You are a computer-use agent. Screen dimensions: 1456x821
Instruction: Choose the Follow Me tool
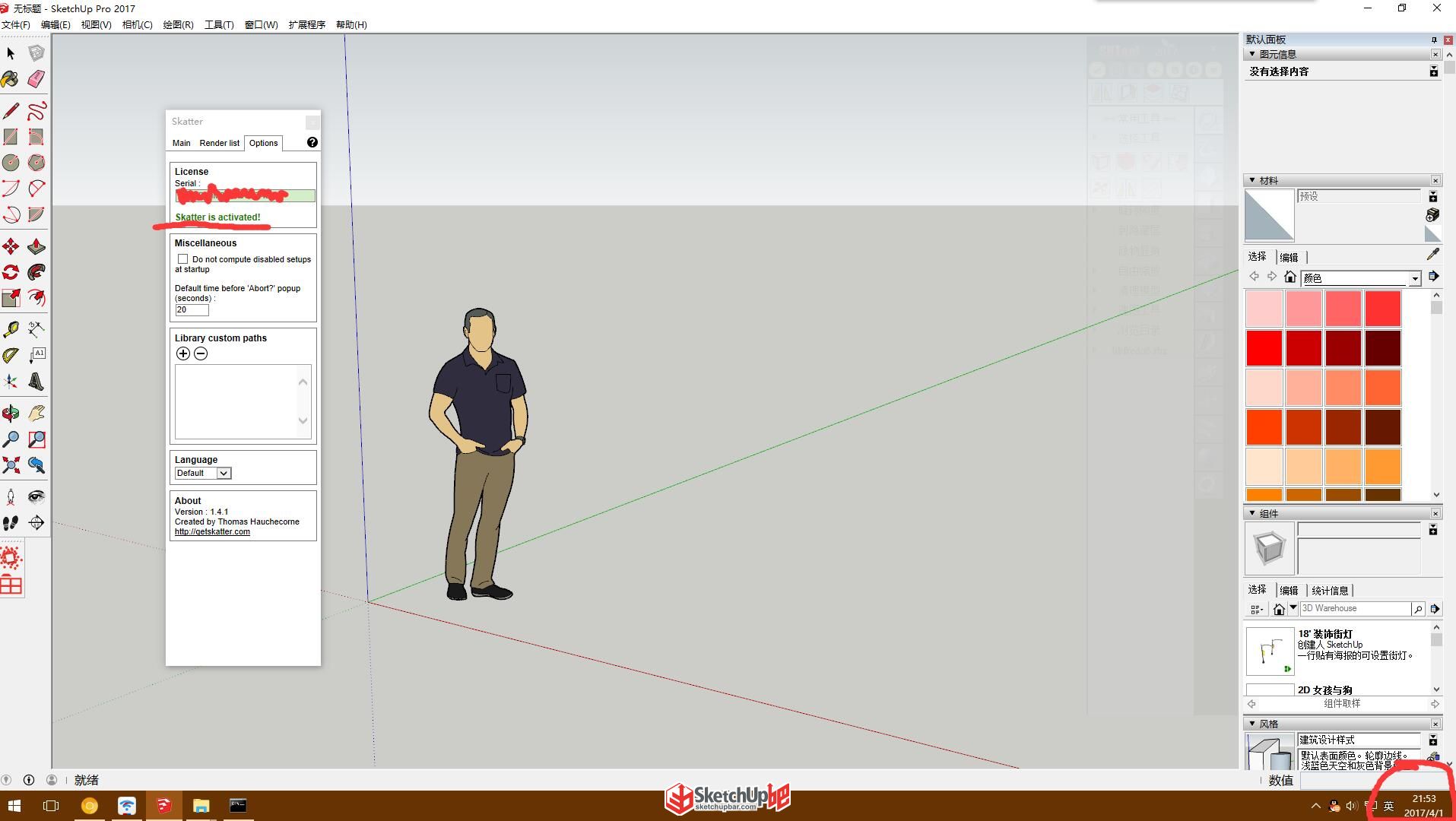36,272
